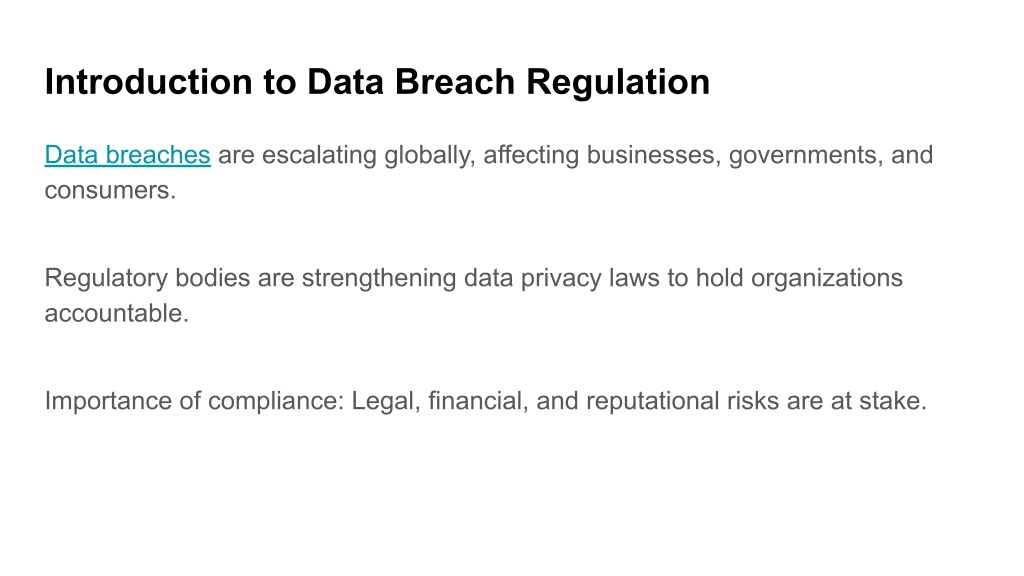The width and height of the screenshot is (1024, 576).
Task: Click the word 'Introduction' in the heading
Action: [148, 82]
